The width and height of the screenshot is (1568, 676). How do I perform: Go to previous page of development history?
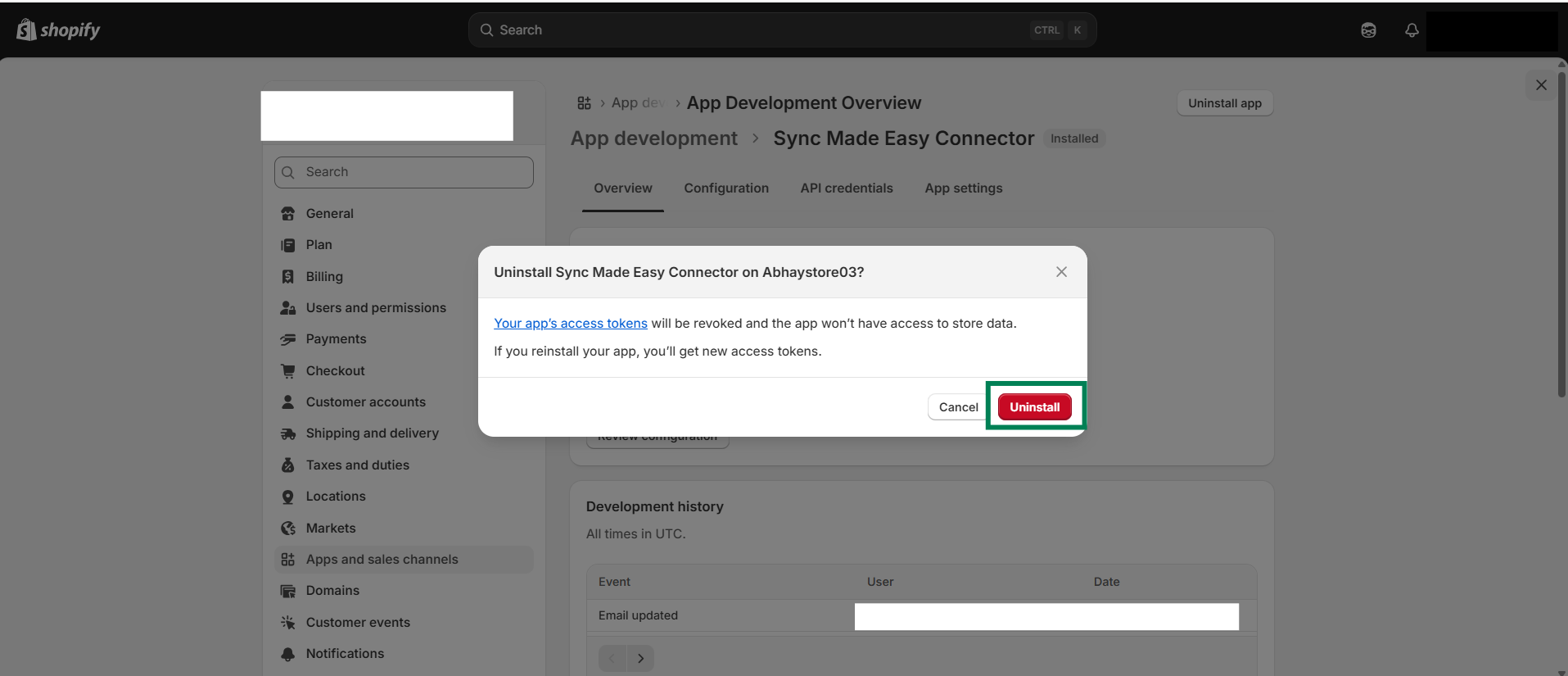612,659
